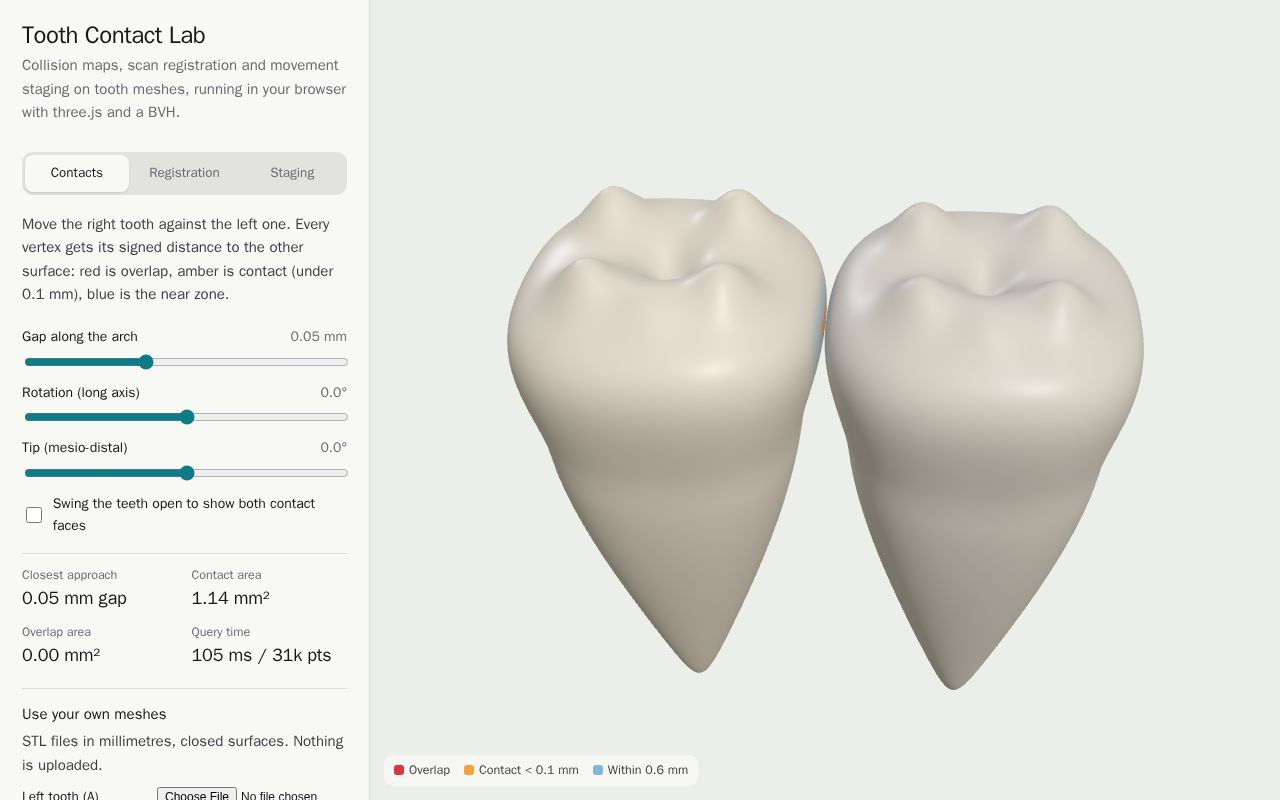
Task: Click the 'Closest approach' label
Action: [x=70, y=575]
